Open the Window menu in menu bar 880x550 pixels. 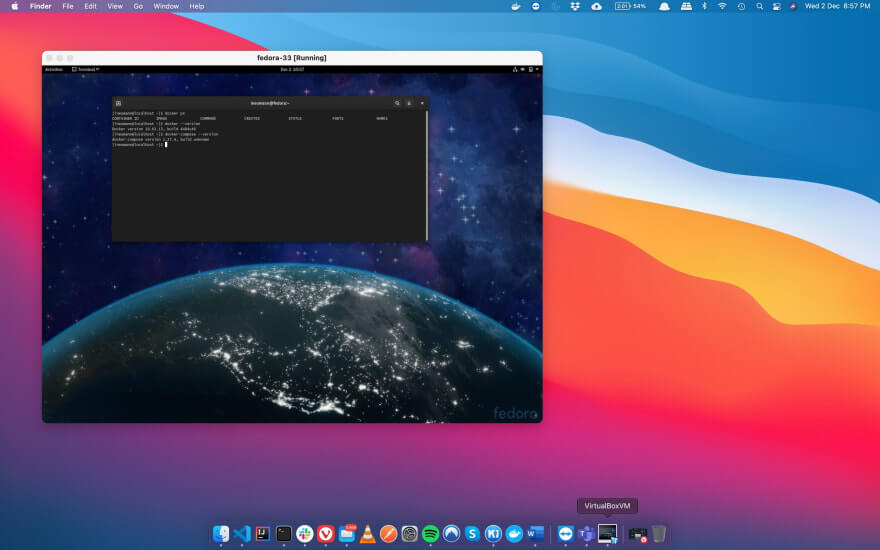166,6
